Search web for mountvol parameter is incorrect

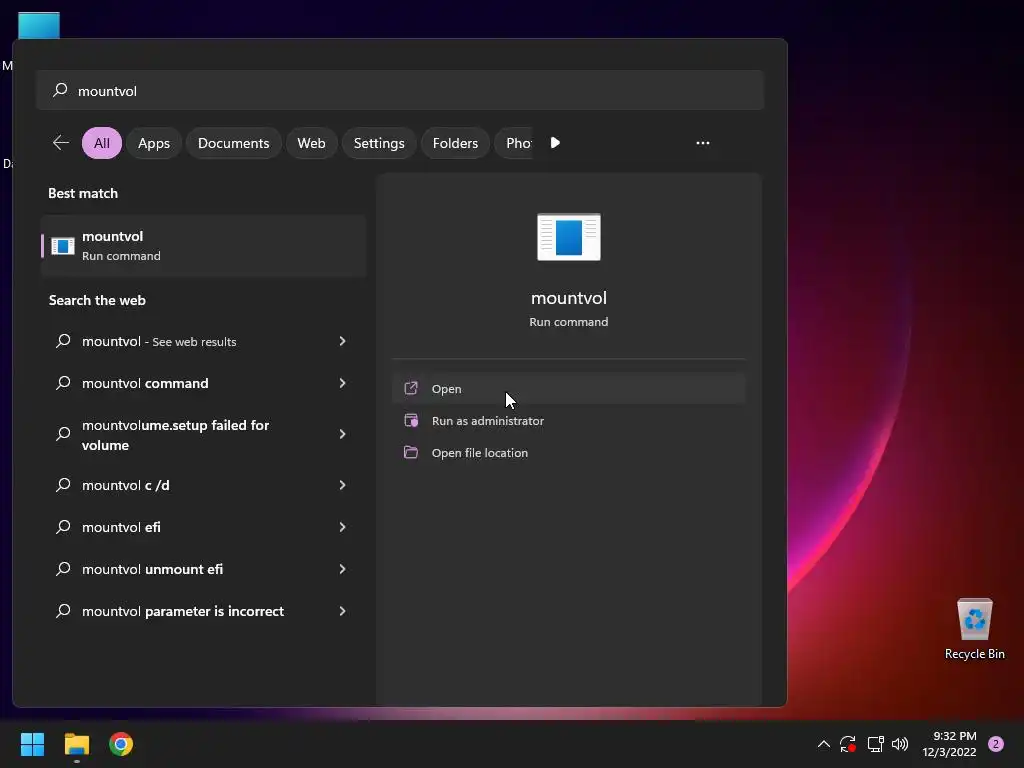203,611
